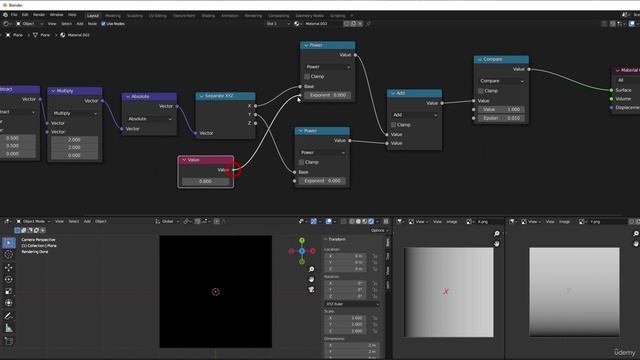Click the zoom icon in the Y.png image editor
640x360 pixels.
[636, 233]
